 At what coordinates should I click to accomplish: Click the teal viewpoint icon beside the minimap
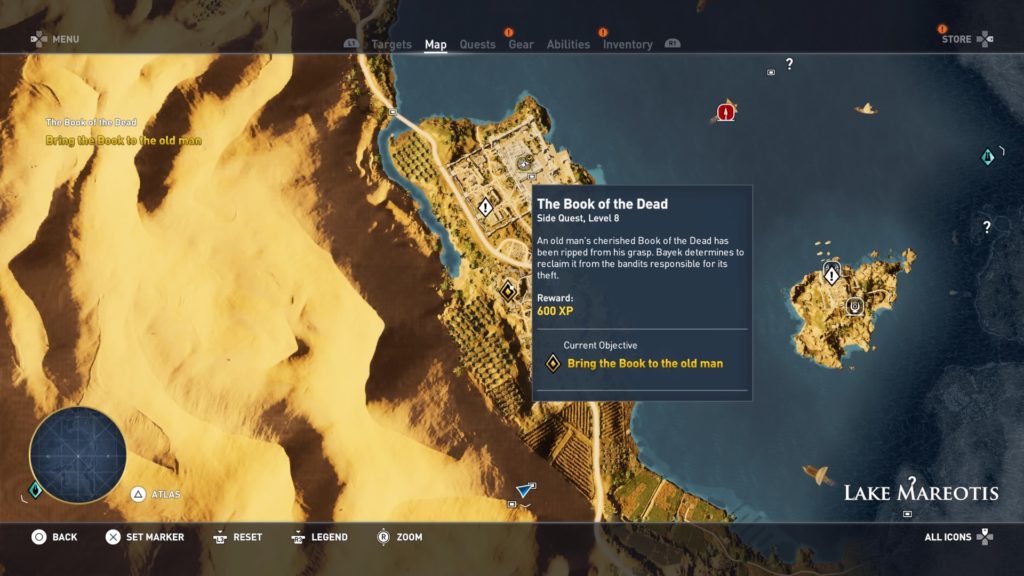(35, 490)
